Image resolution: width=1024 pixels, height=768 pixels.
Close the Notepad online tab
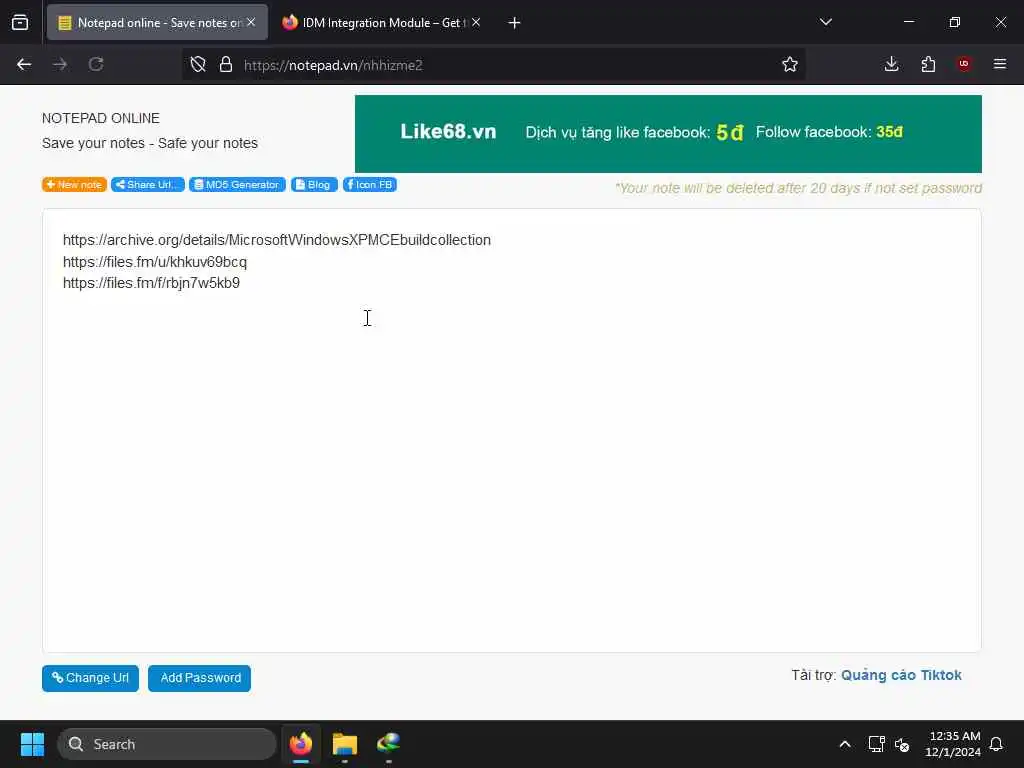(x=251, y=22)
